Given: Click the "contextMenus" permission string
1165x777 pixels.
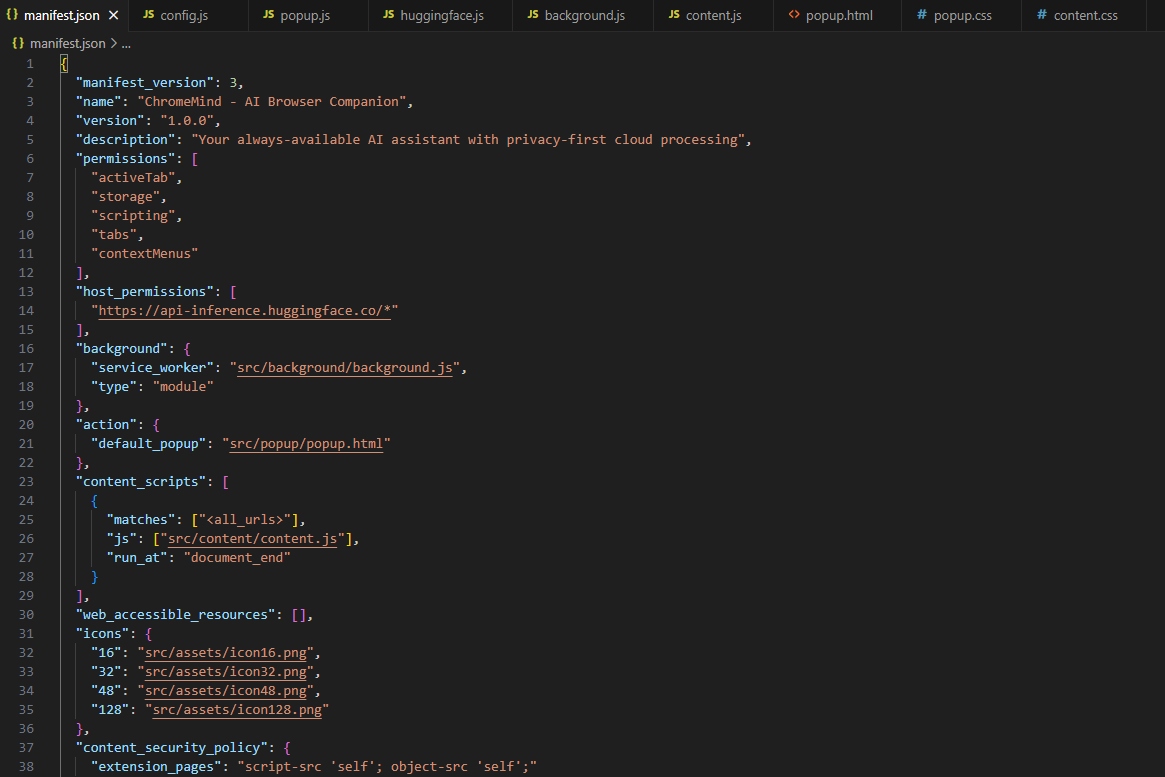Looking at the screenshot, I should pos(144,253).
